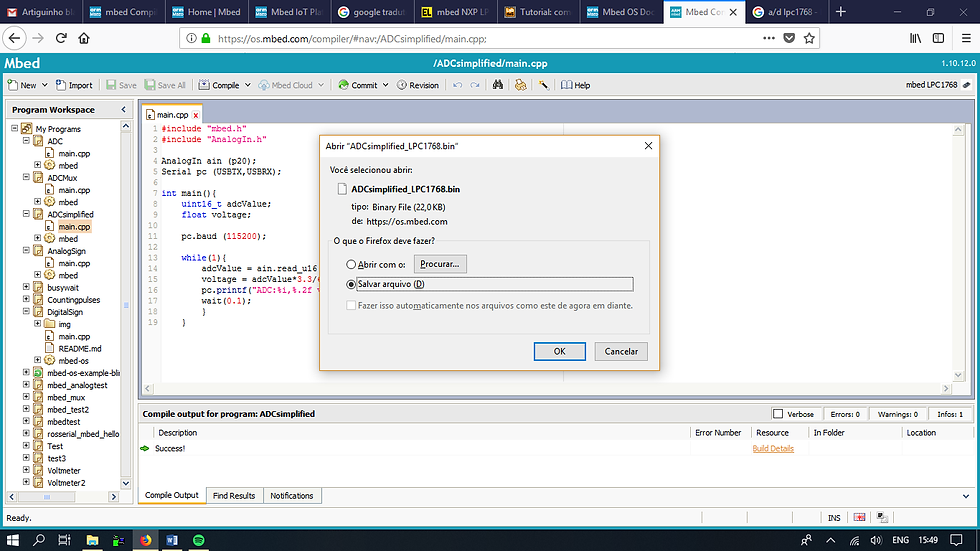Open the Firefox library icon

(x=916, y=38)
